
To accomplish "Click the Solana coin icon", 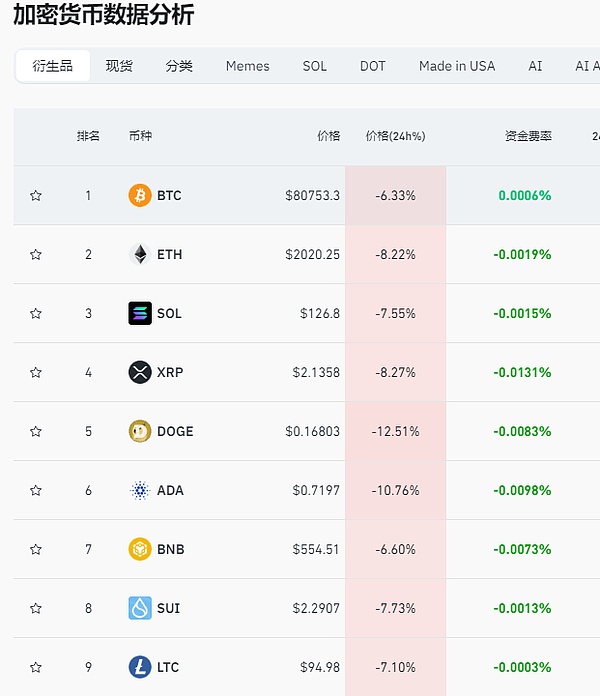I will coord(140,313).
